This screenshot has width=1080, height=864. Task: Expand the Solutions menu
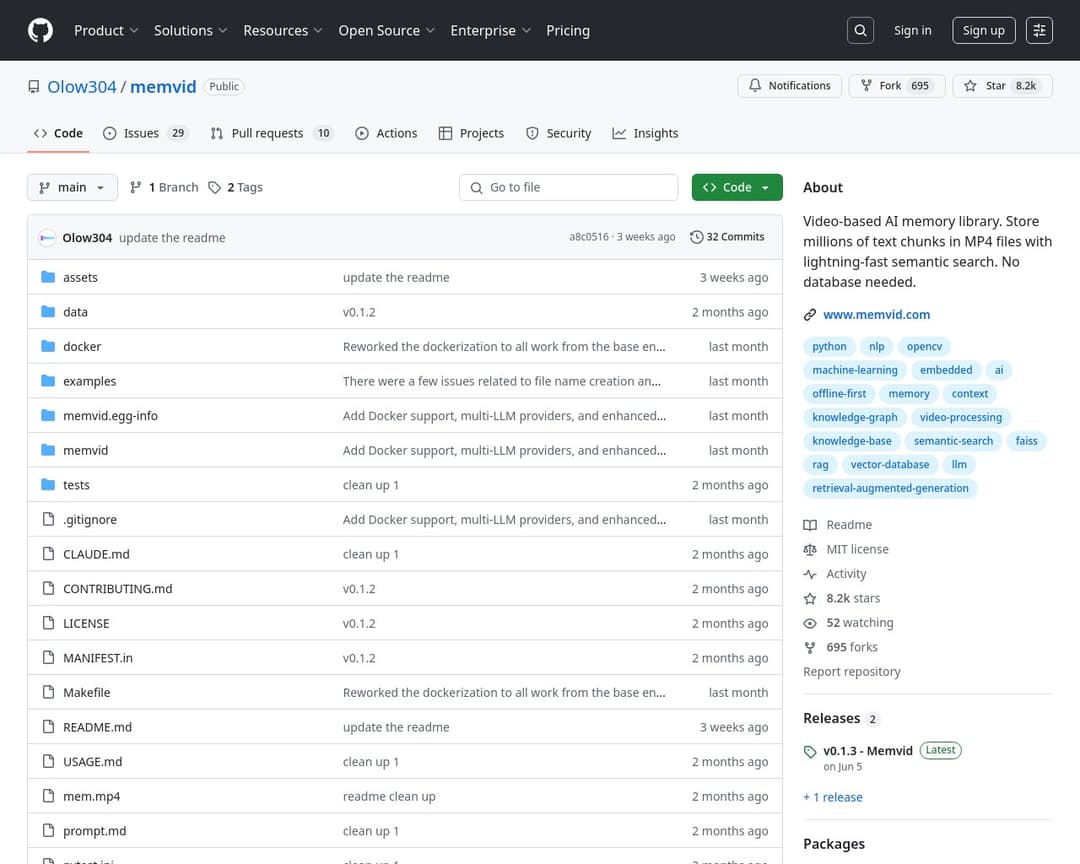coord(191,30)
